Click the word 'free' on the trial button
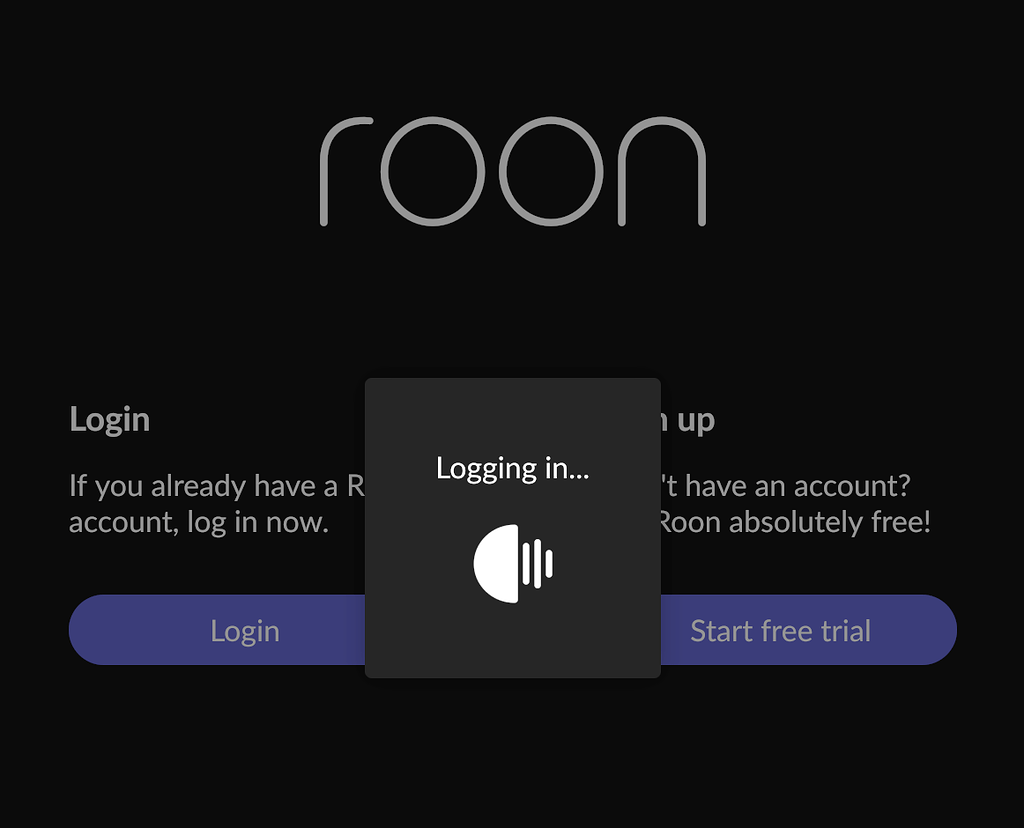 click(788, 631)
